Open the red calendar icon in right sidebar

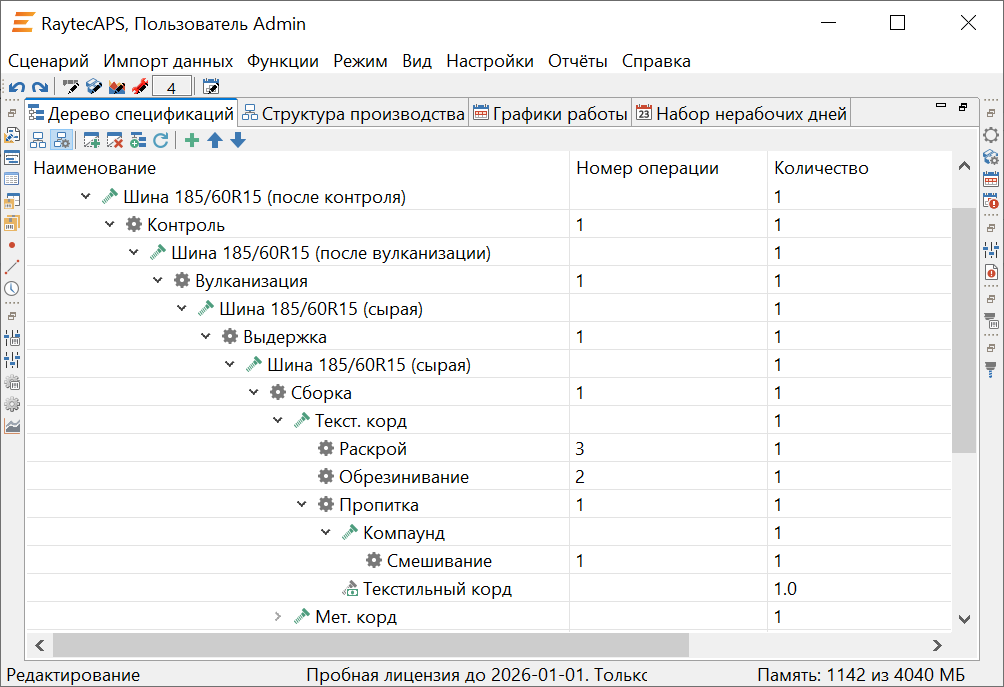[991, 179]
